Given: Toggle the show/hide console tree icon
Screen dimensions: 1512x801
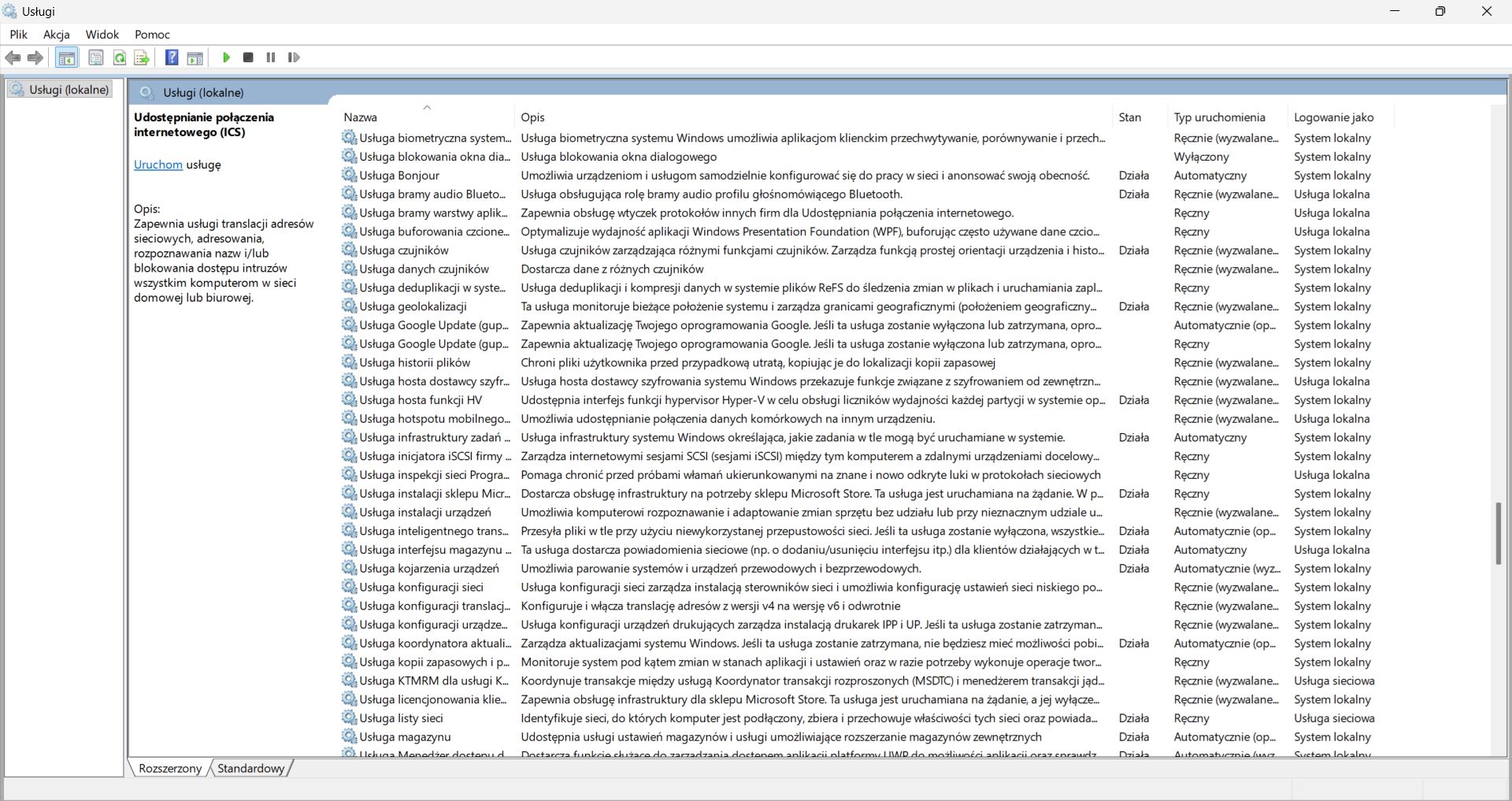Looking at the screenshot, I should pyautogui.click(x=67, y=57).
